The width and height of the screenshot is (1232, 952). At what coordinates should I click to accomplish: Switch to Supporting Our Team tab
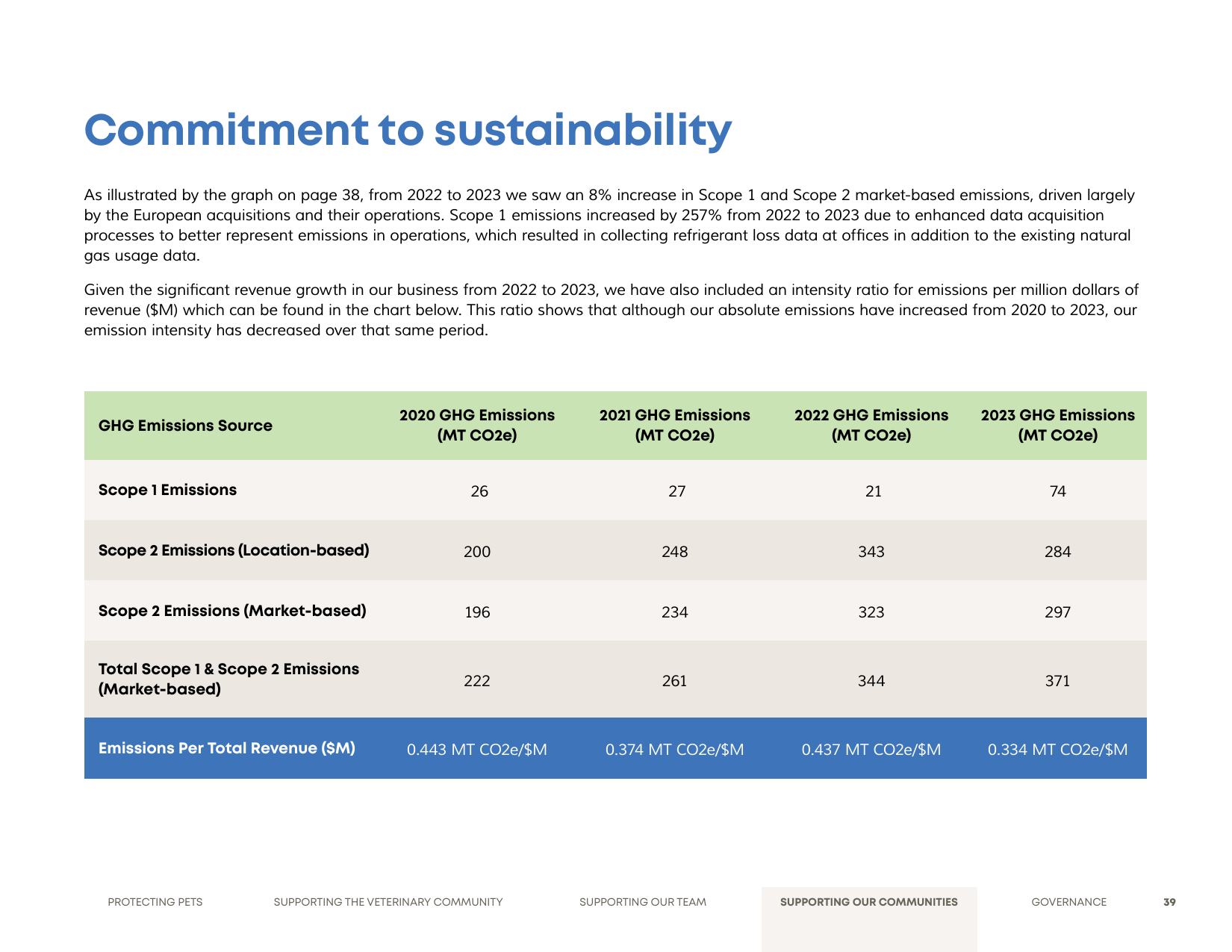pyautogui.click(x=643, y=902)
